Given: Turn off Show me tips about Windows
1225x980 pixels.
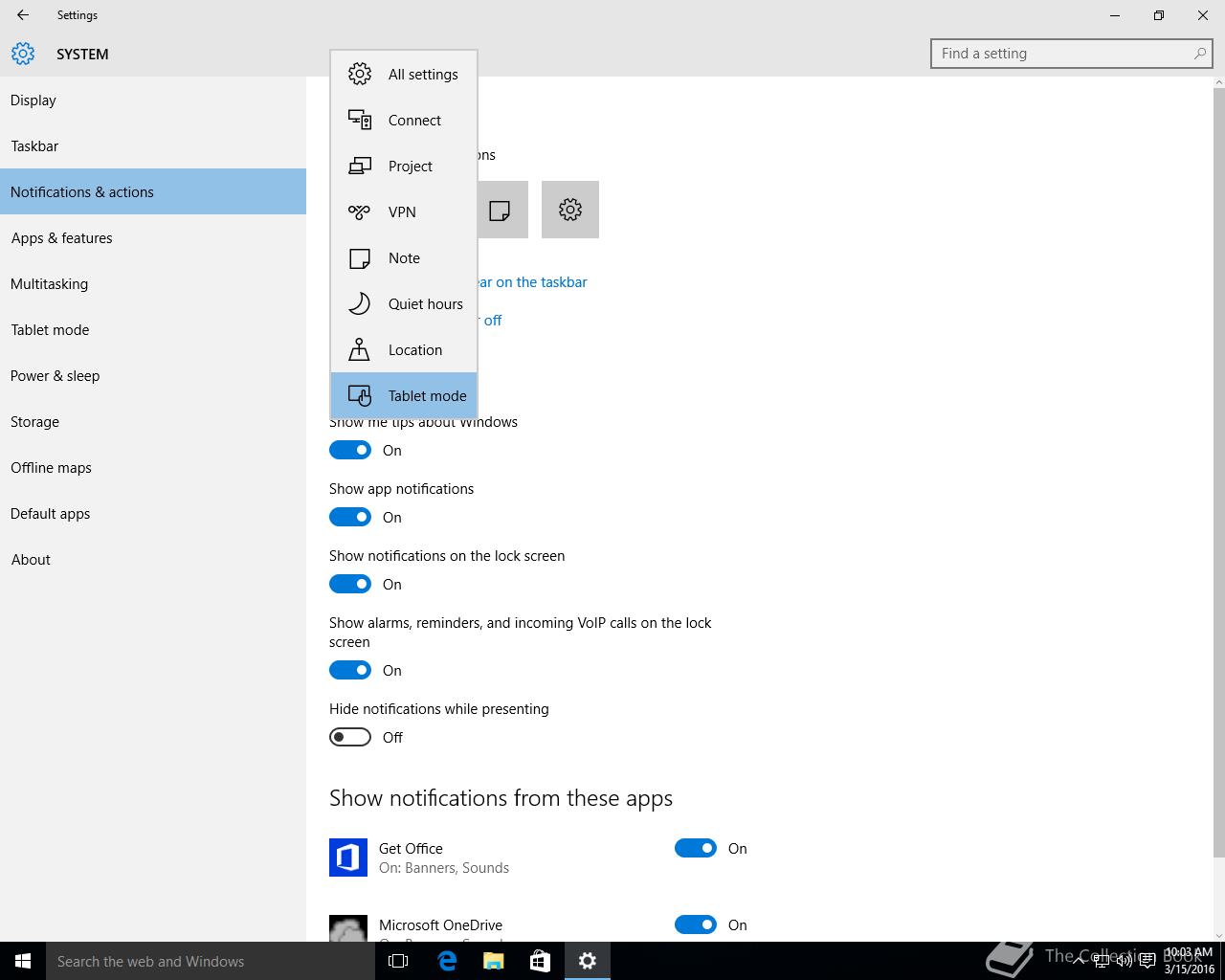Looking at the screenshot, I should [350, 450].
